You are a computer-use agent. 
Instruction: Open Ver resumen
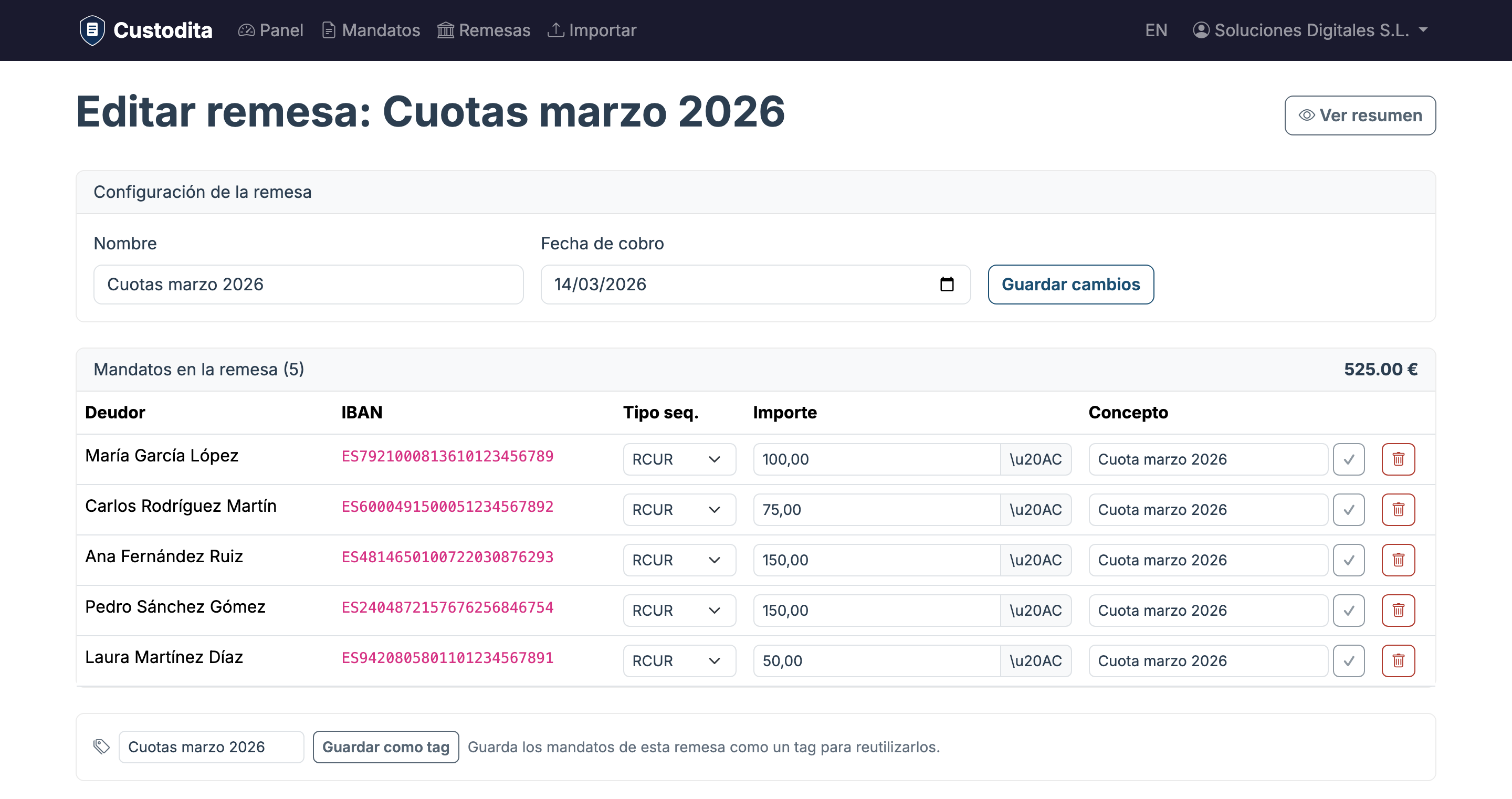point(1361,115)
